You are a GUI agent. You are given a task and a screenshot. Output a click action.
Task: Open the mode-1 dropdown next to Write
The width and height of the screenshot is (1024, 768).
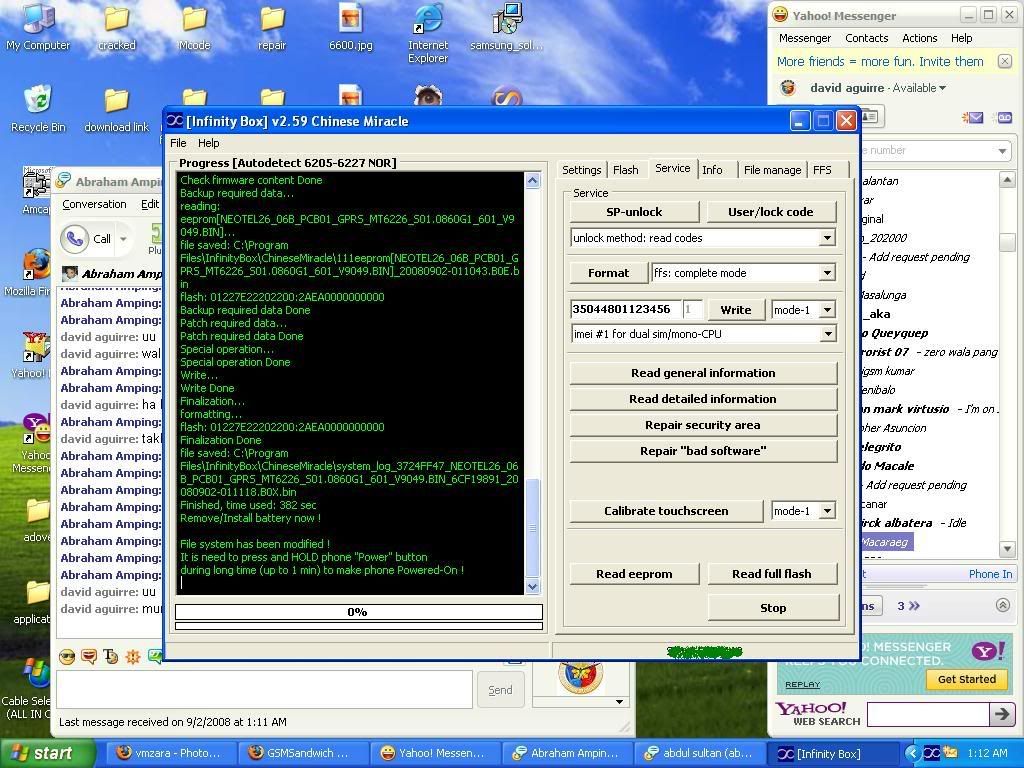click(827, 310)
